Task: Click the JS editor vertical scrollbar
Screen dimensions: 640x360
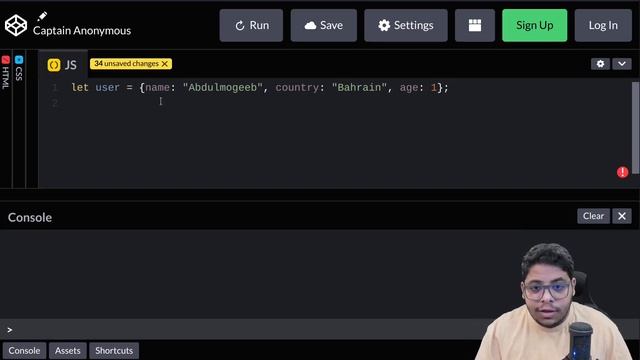Action: coord(635,128)
